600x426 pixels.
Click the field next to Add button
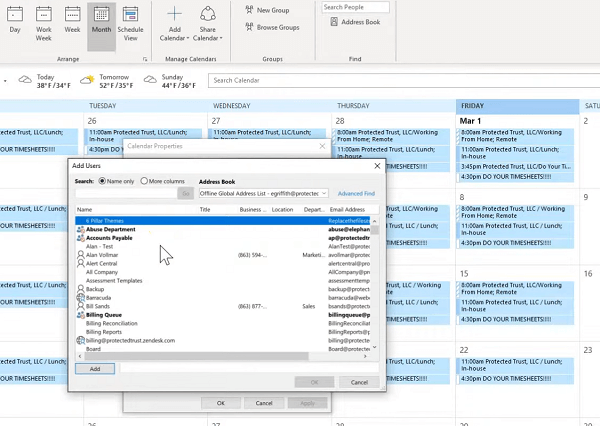pyautogui.click(x=249, y=368)
